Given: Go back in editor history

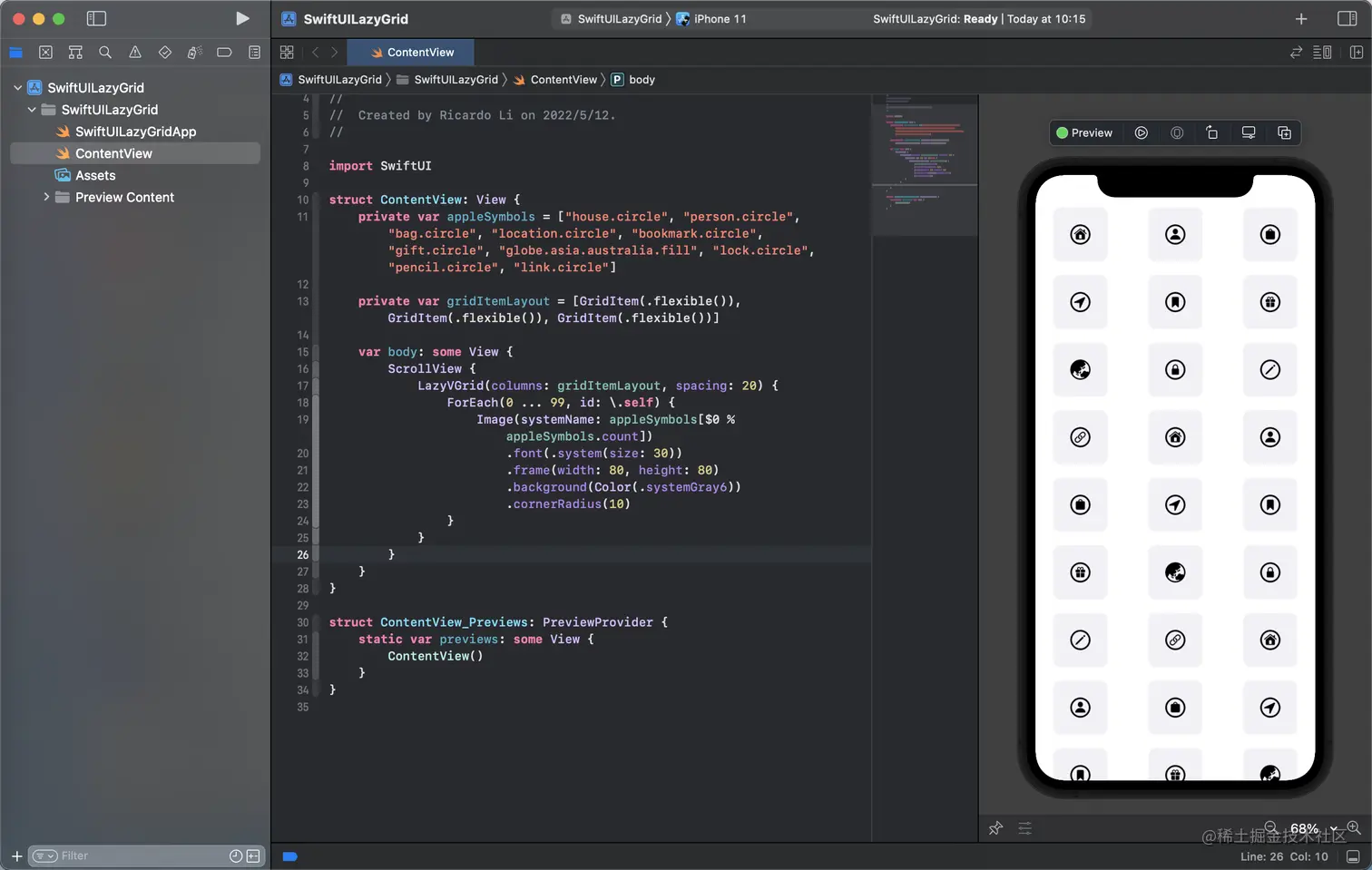Looking at the screenshot, I should click(315, 53).
